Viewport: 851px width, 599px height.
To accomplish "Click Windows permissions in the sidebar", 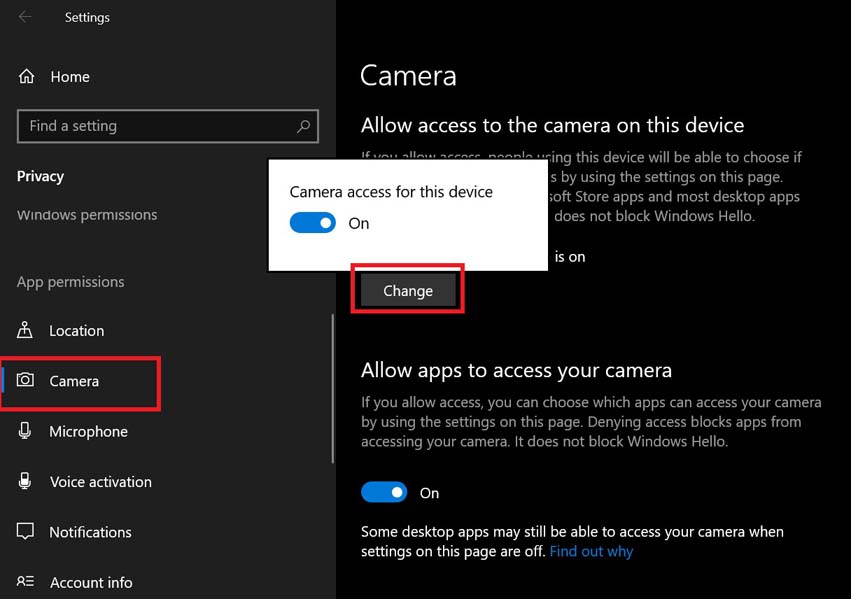I will (86, 214).
